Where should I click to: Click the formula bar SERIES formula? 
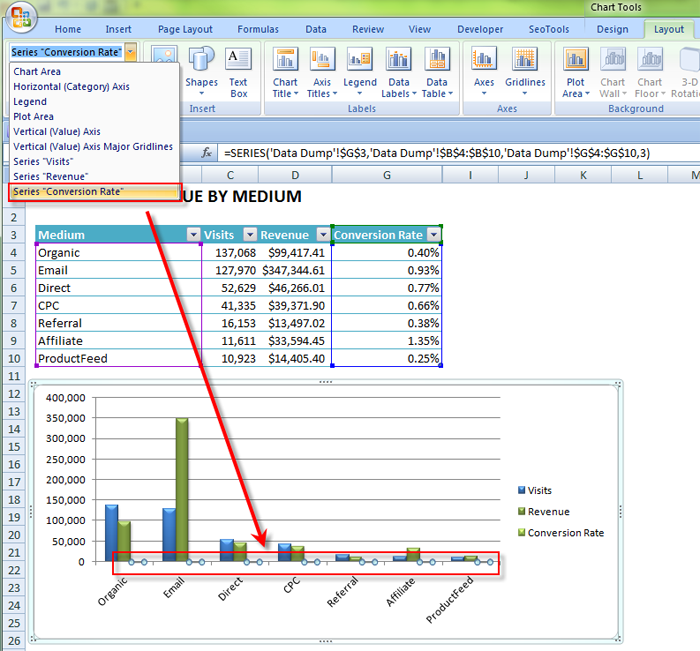pos(437,153)
